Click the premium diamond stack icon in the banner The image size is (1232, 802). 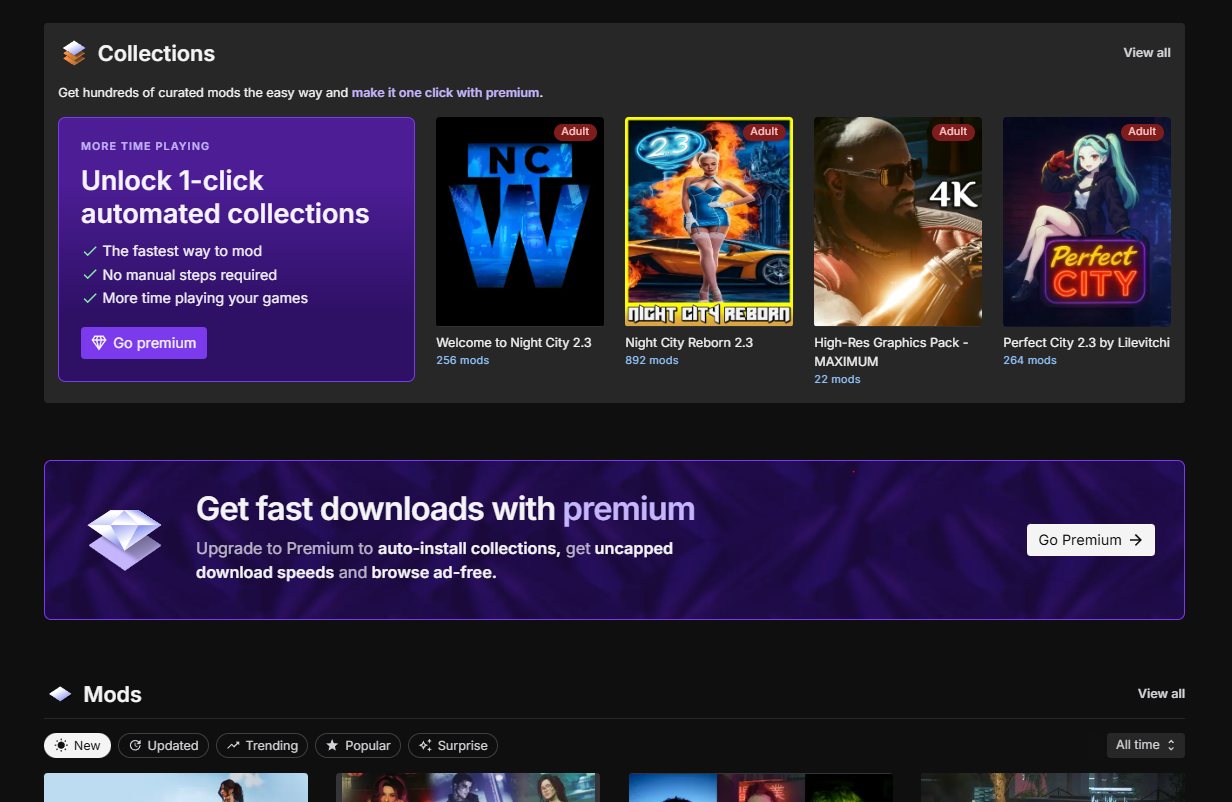click(x=124, y=540)
